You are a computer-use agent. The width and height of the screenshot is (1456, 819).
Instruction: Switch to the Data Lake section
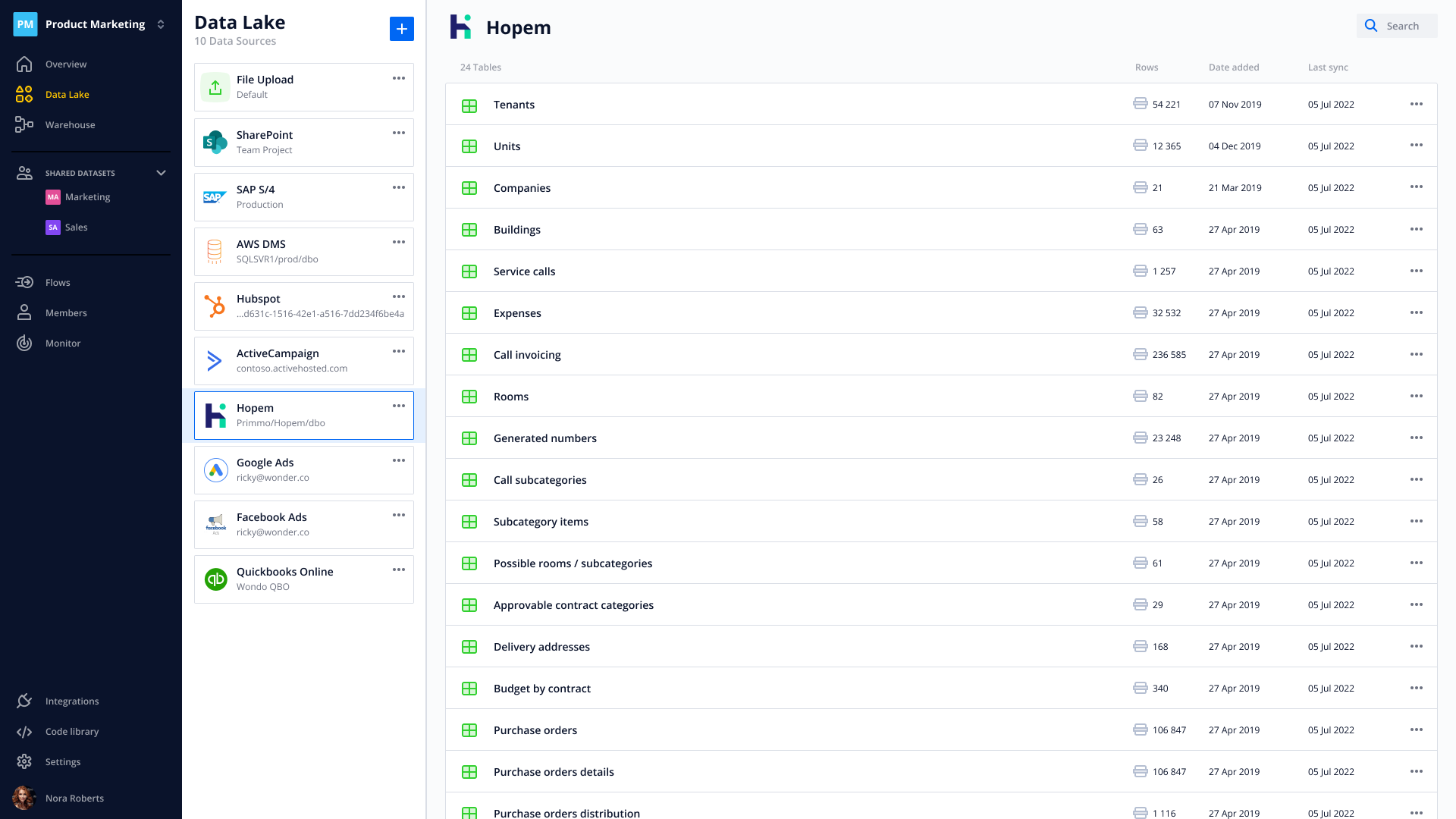tap(67, 94)
